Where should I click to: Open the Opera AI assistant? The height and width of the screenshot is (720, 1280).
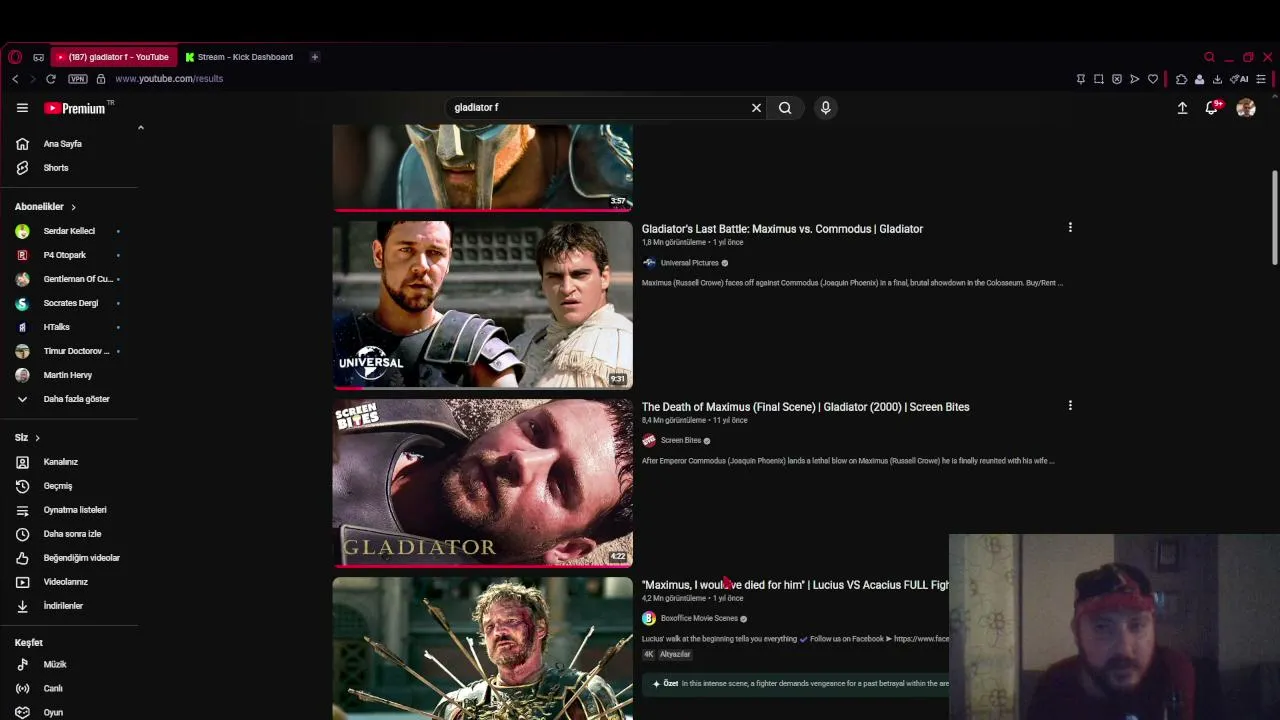pyautogui.click(x=1239, y=79)
